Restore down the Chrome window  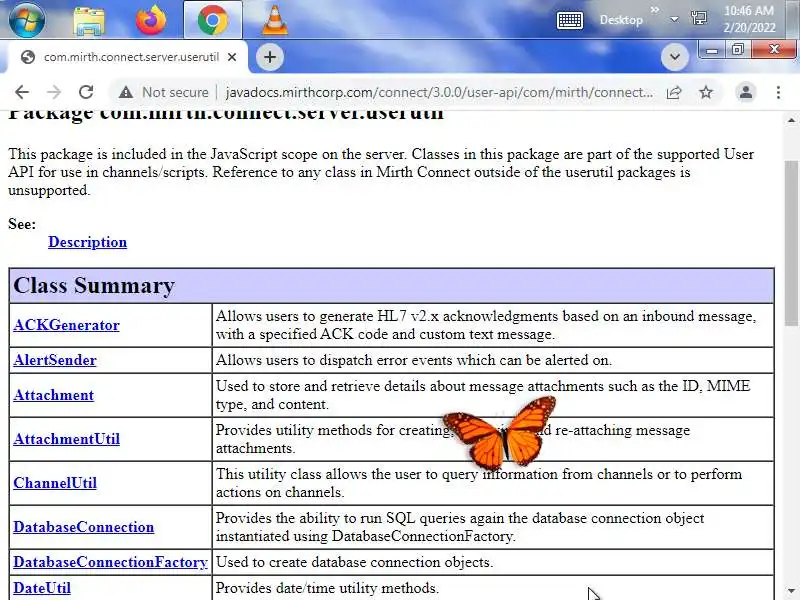(738, 49)
